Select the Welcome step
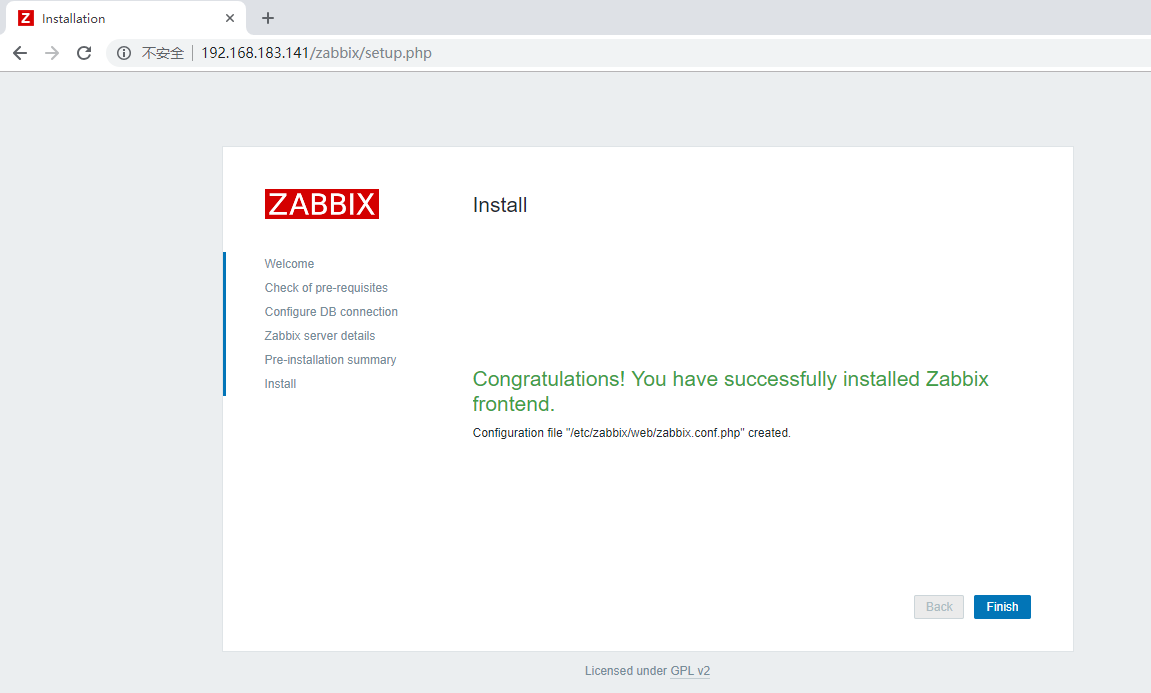The height and width of the screenshot is (693, 1151). (289, 264)
